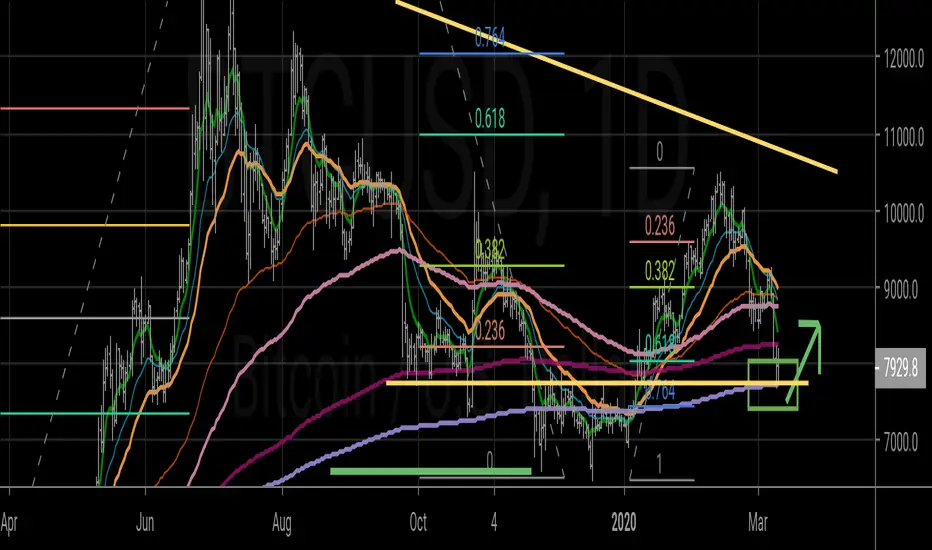The height and width of the screenshot is (550, 932).
Task: Click the Apr label on time axis
Action: 9,523
